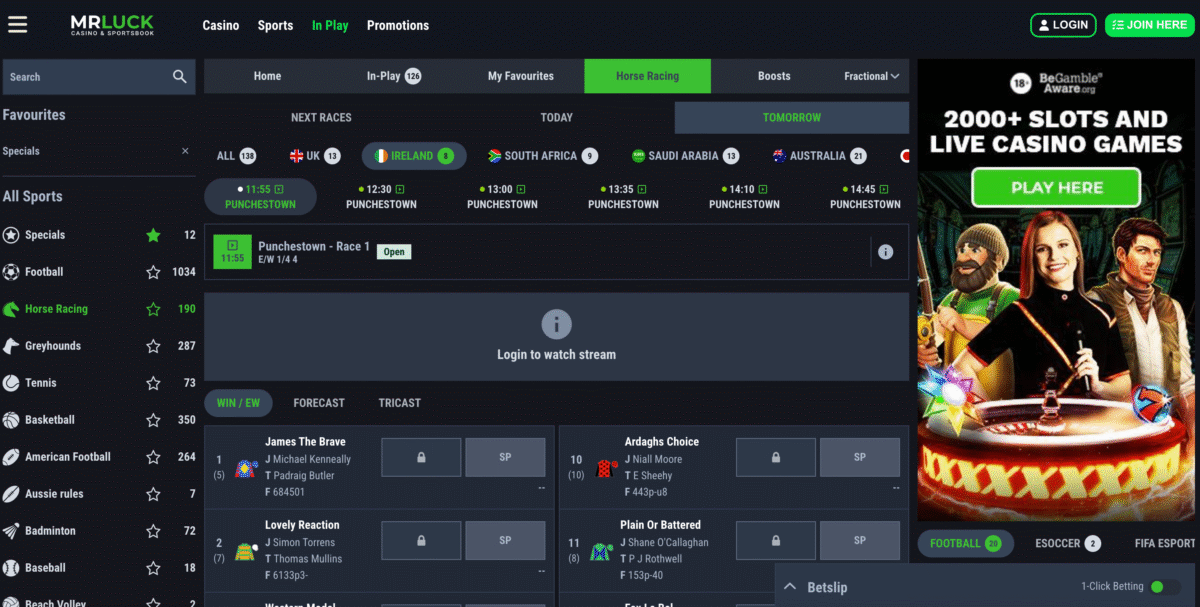Screen dimensions: 1200x607
Task: Click the Football sport icon in sidebar
Action: click(11, 272)
